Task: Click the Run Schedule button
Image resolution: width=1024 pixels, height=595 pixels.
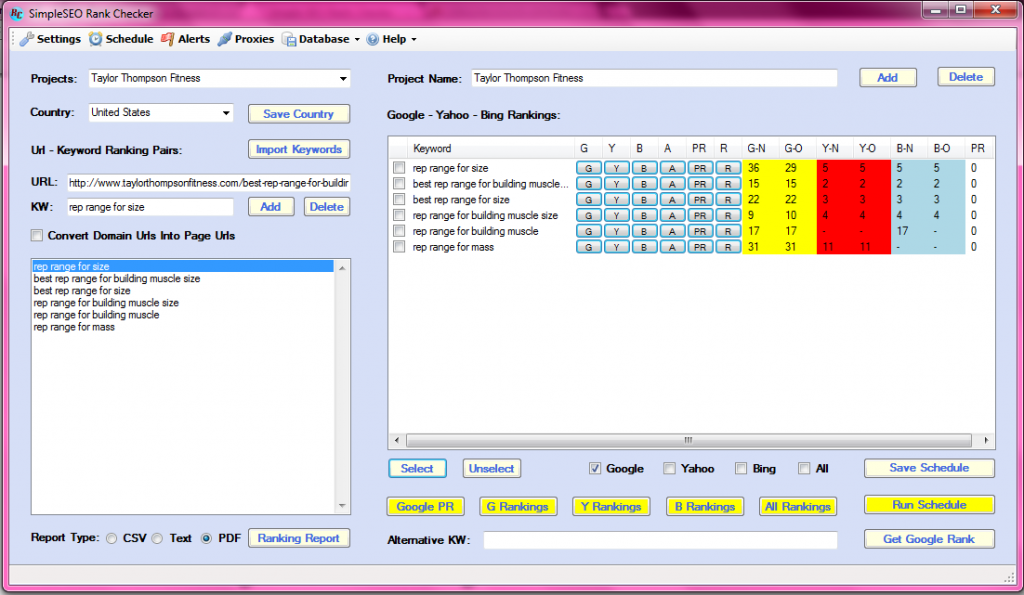Action: point(929,505)
